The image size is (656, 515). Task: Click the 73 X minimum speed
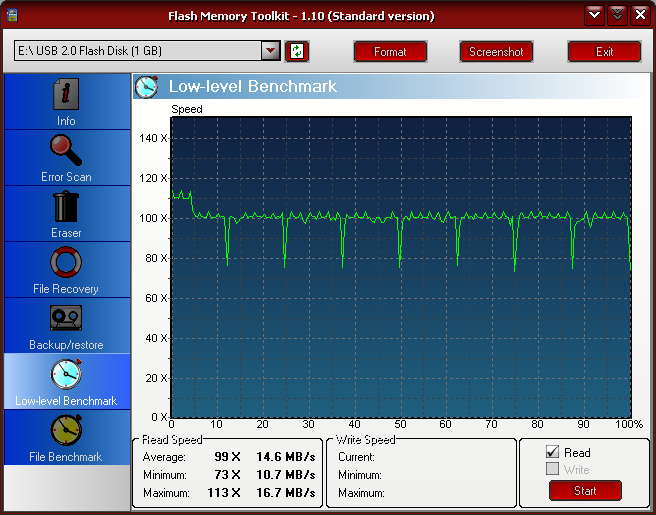coord(227,475)
